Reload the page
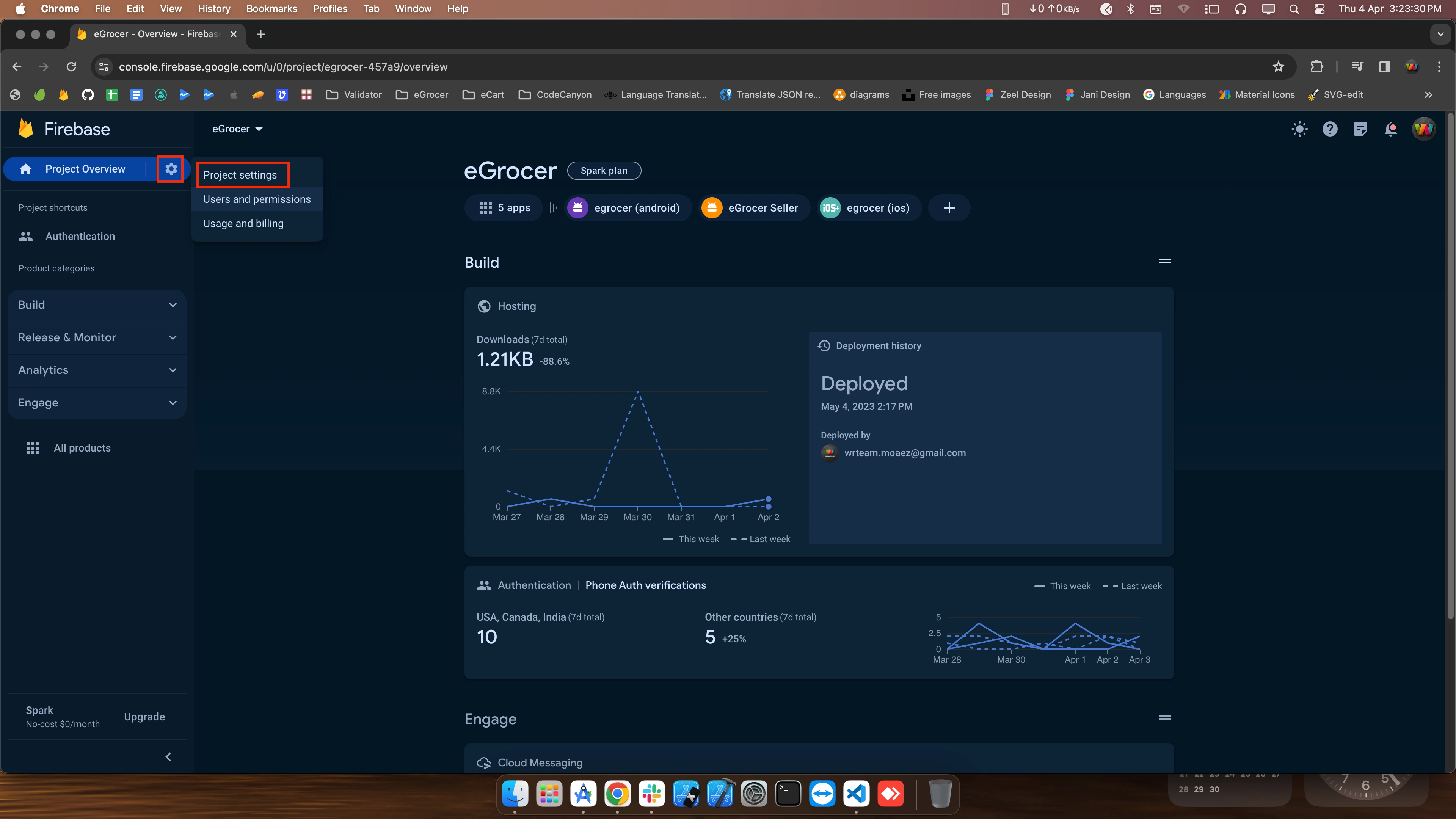This screenshot has height=819, width=1456. click(x=71, y=67)
